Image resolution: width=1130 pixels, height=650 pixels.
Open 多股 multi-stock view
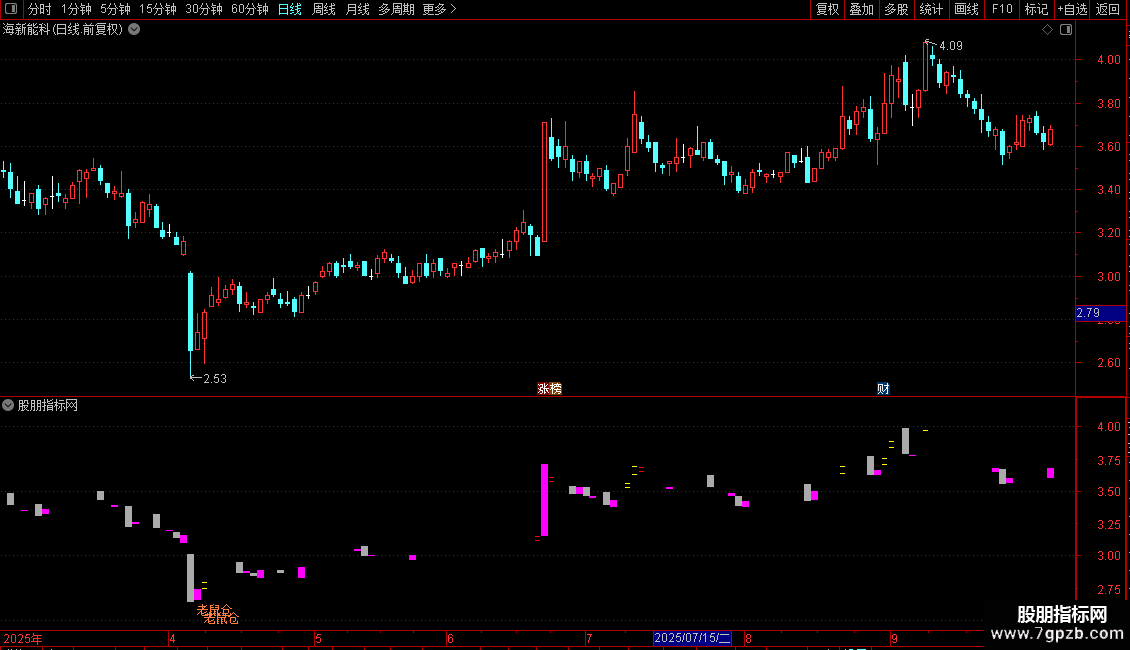896,9
